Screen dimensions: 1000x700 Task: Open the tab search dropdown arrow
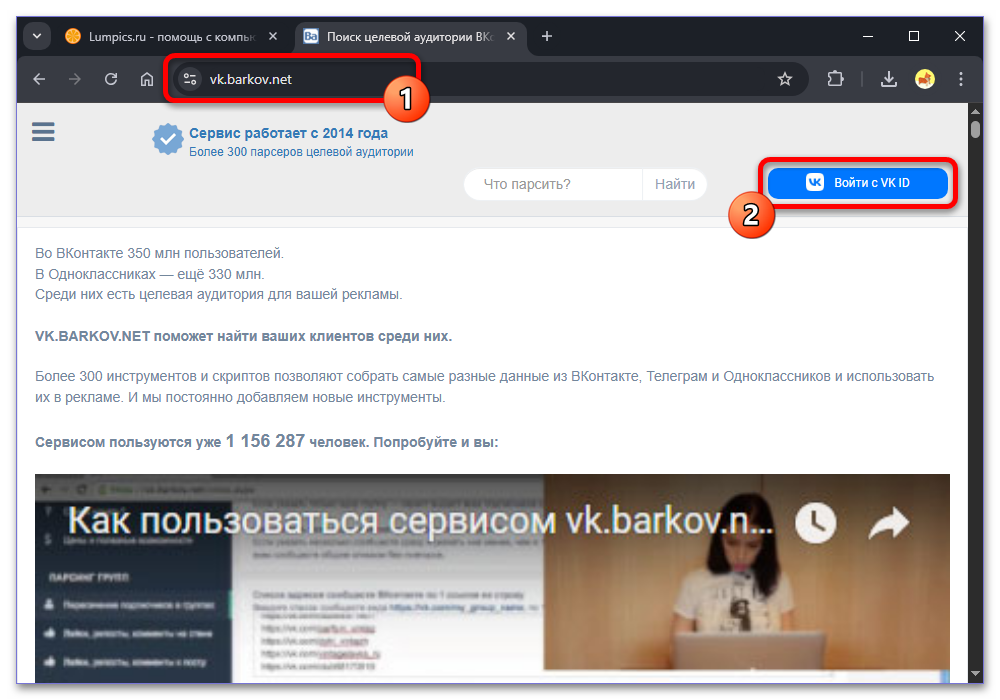click(37, 36)
